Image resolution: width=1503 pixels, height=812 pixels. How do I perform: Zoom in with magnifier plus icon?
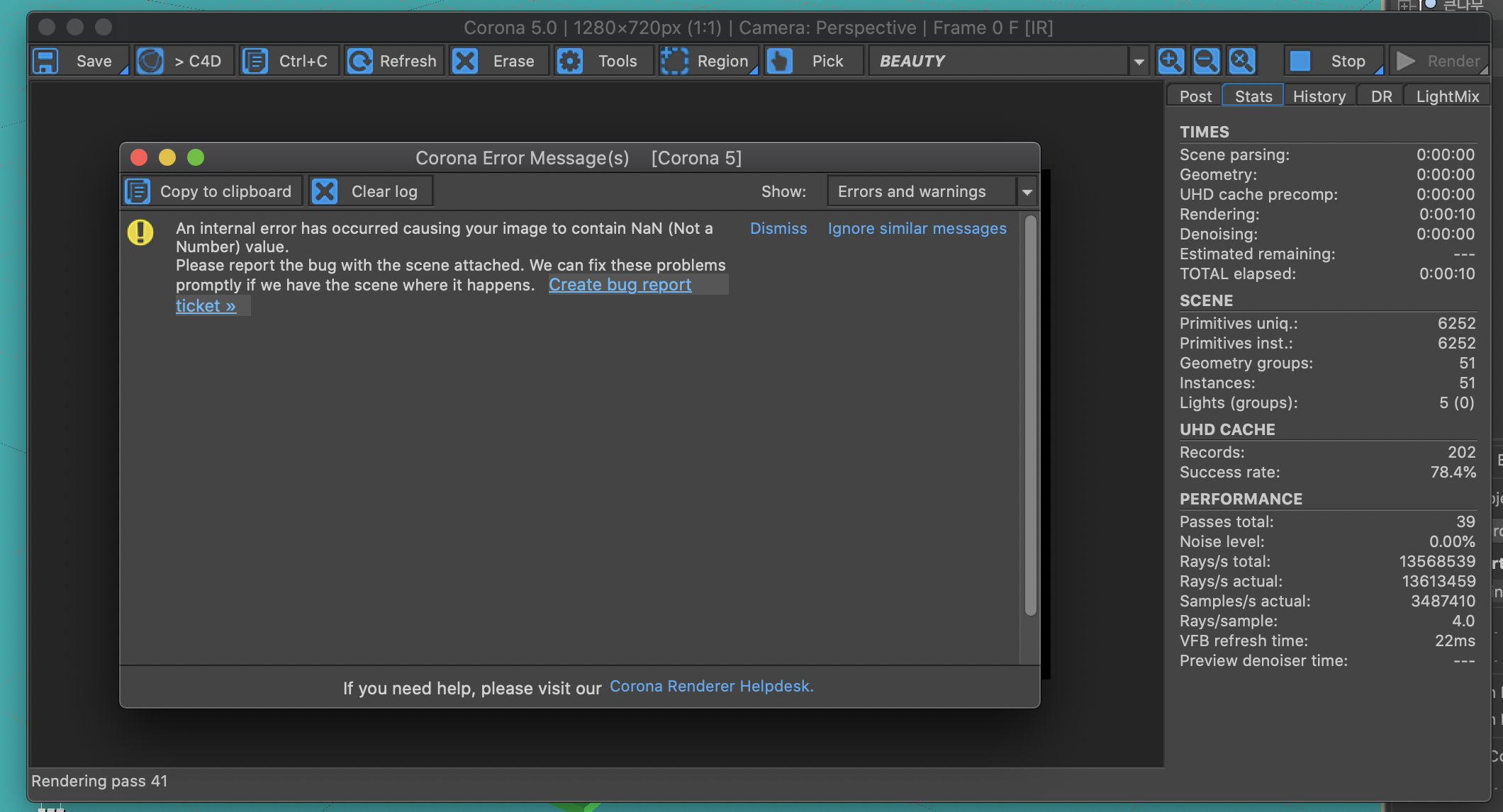click(x=1170, y=61)
